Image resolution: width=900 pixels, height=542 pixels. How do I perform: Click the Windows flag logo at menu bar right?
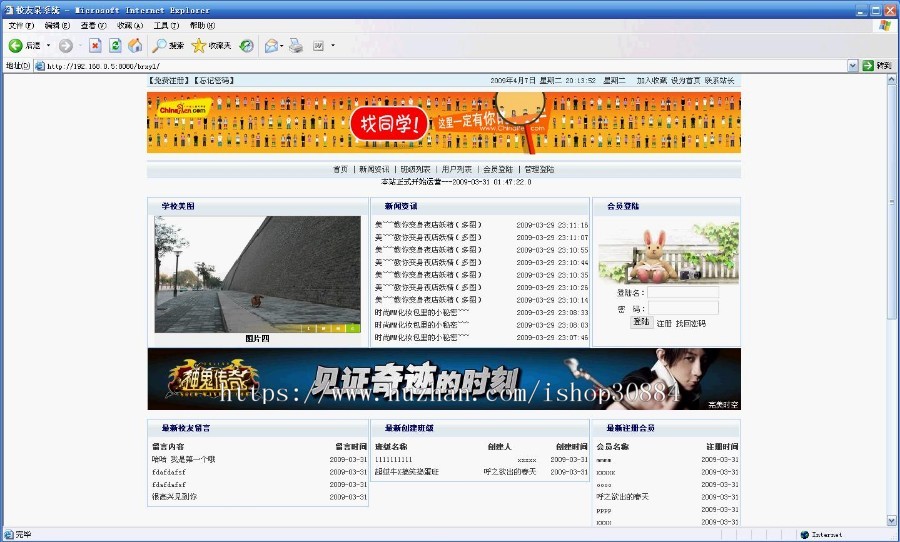point(885,25)
